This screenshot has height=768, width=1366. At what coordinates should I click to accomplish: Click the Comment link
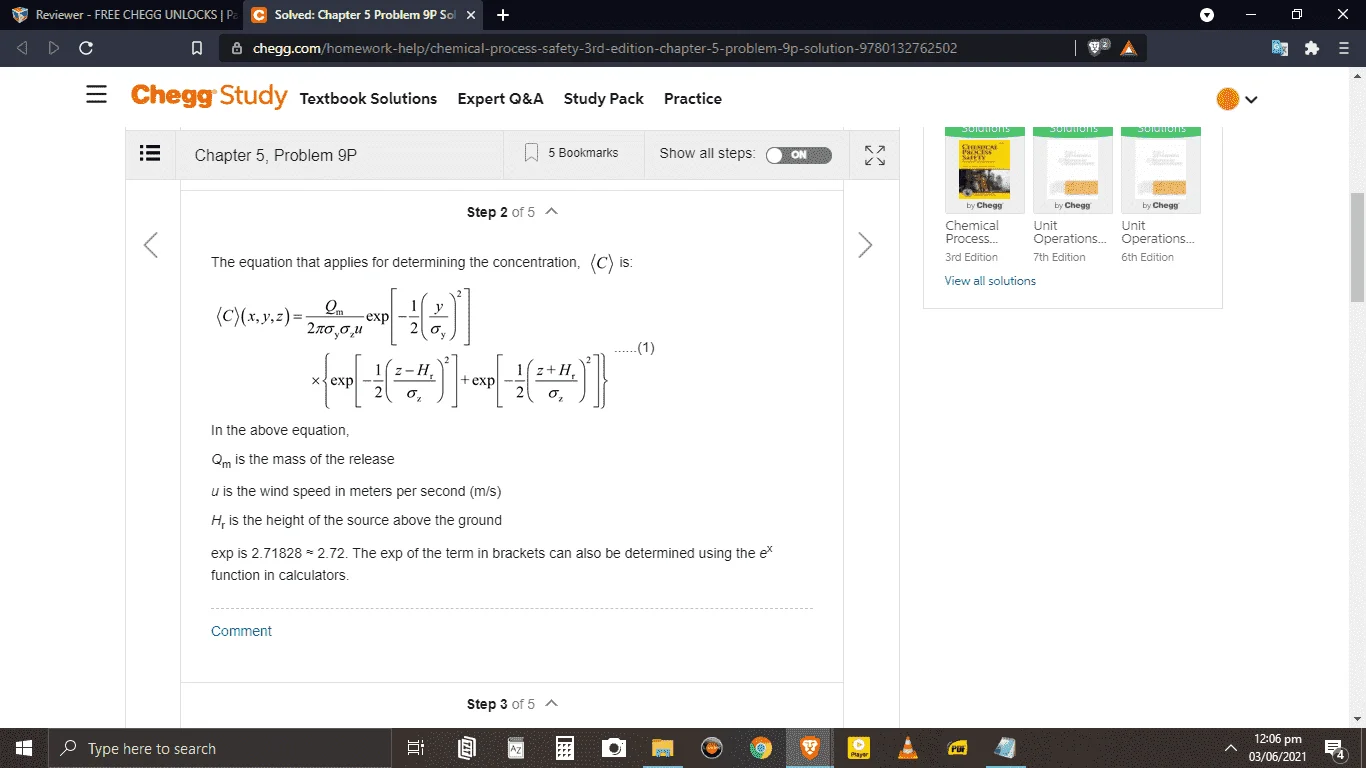click(241, 631)
